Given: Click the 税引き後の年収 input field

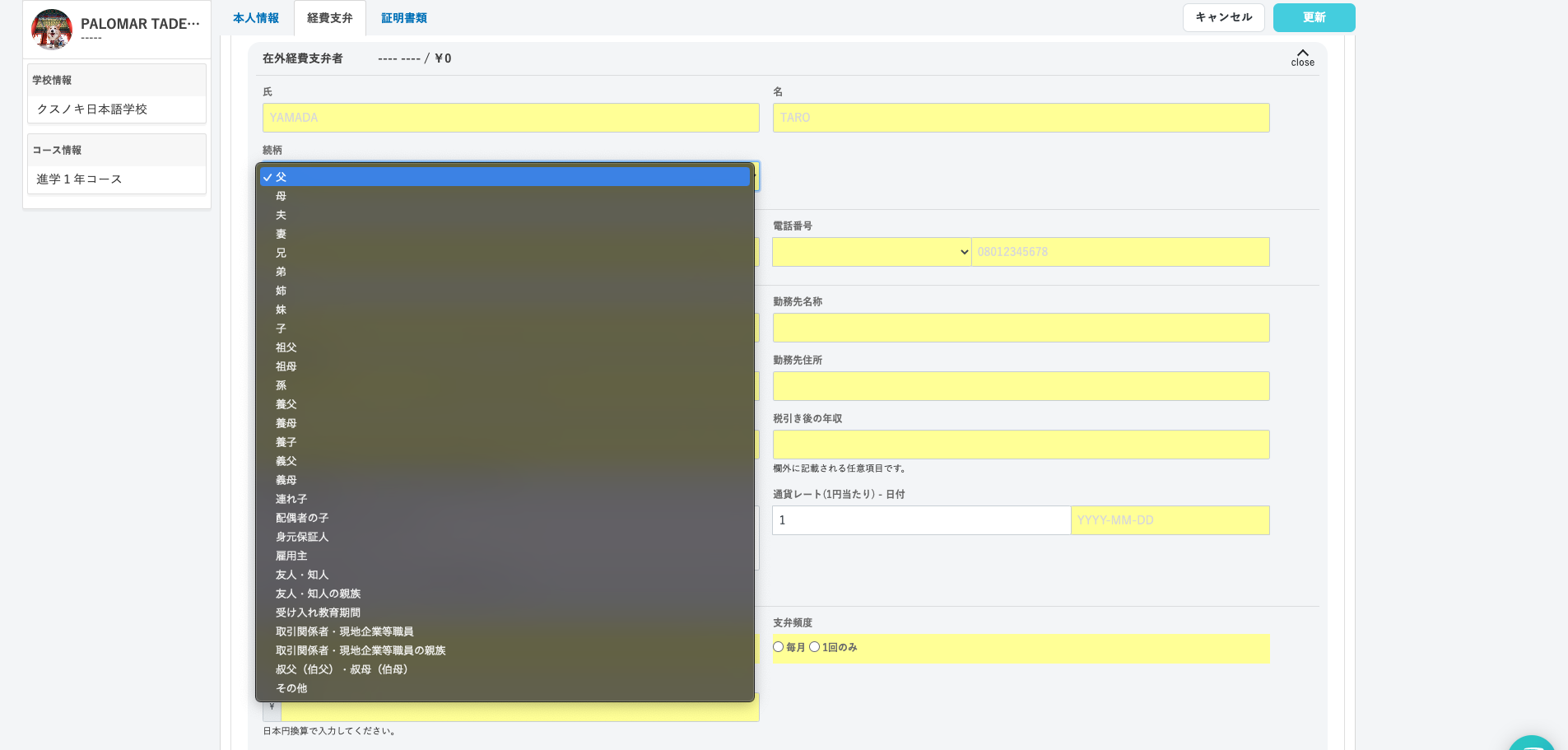Looking at the screenshot, I should tap(1021, 445).
